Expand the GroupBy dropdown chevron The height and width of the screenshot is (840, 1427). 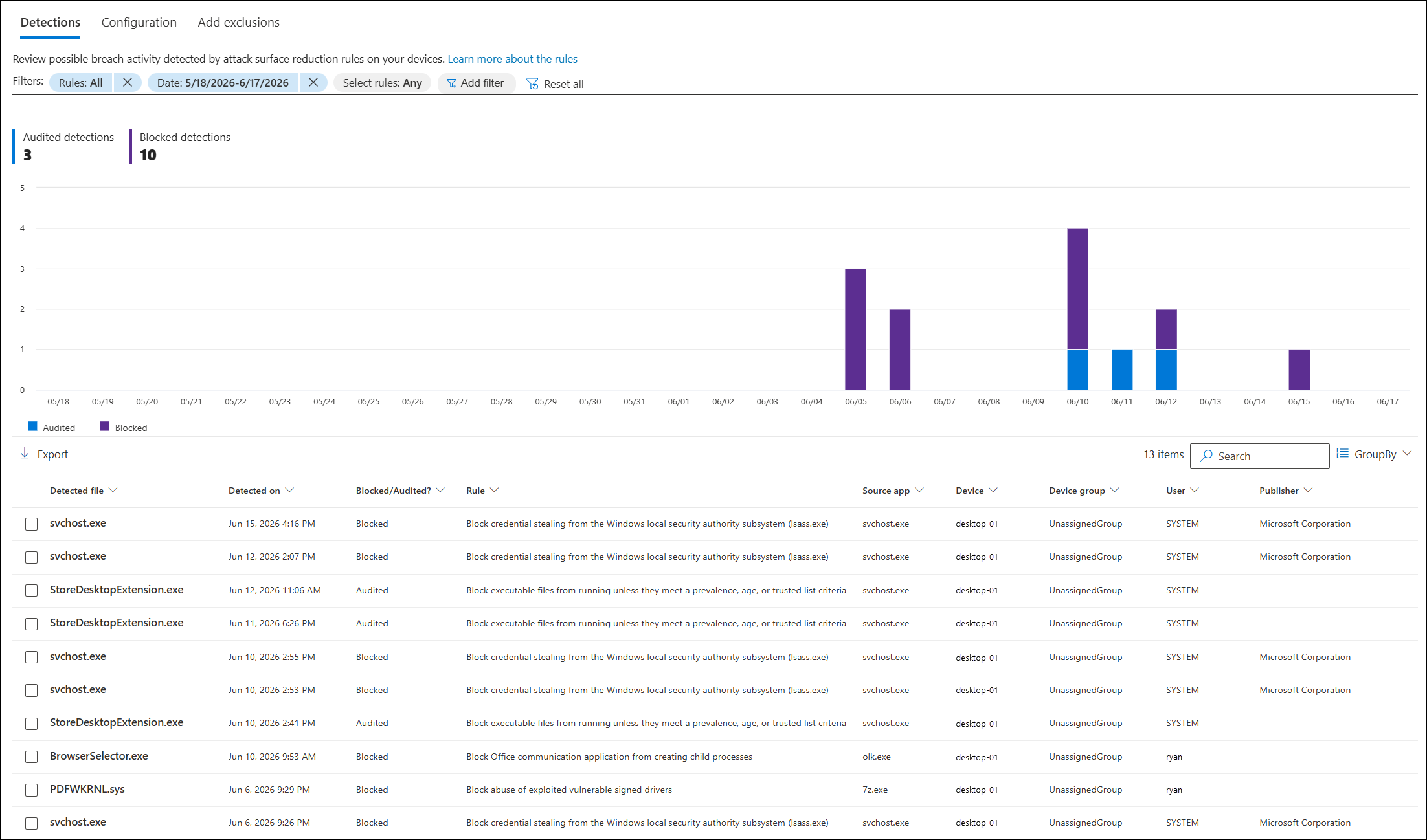click(x=1407, y=454)
